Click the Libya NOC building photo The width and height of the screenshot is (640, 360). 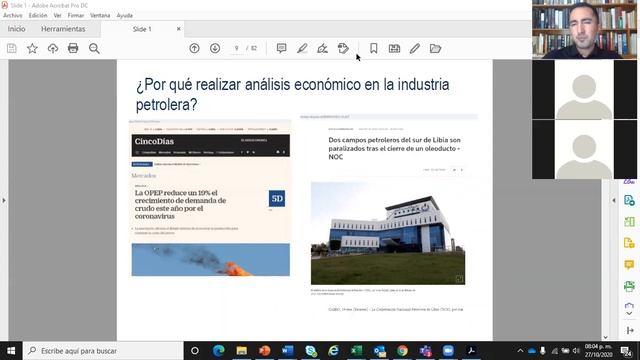(x=388, y=233)
